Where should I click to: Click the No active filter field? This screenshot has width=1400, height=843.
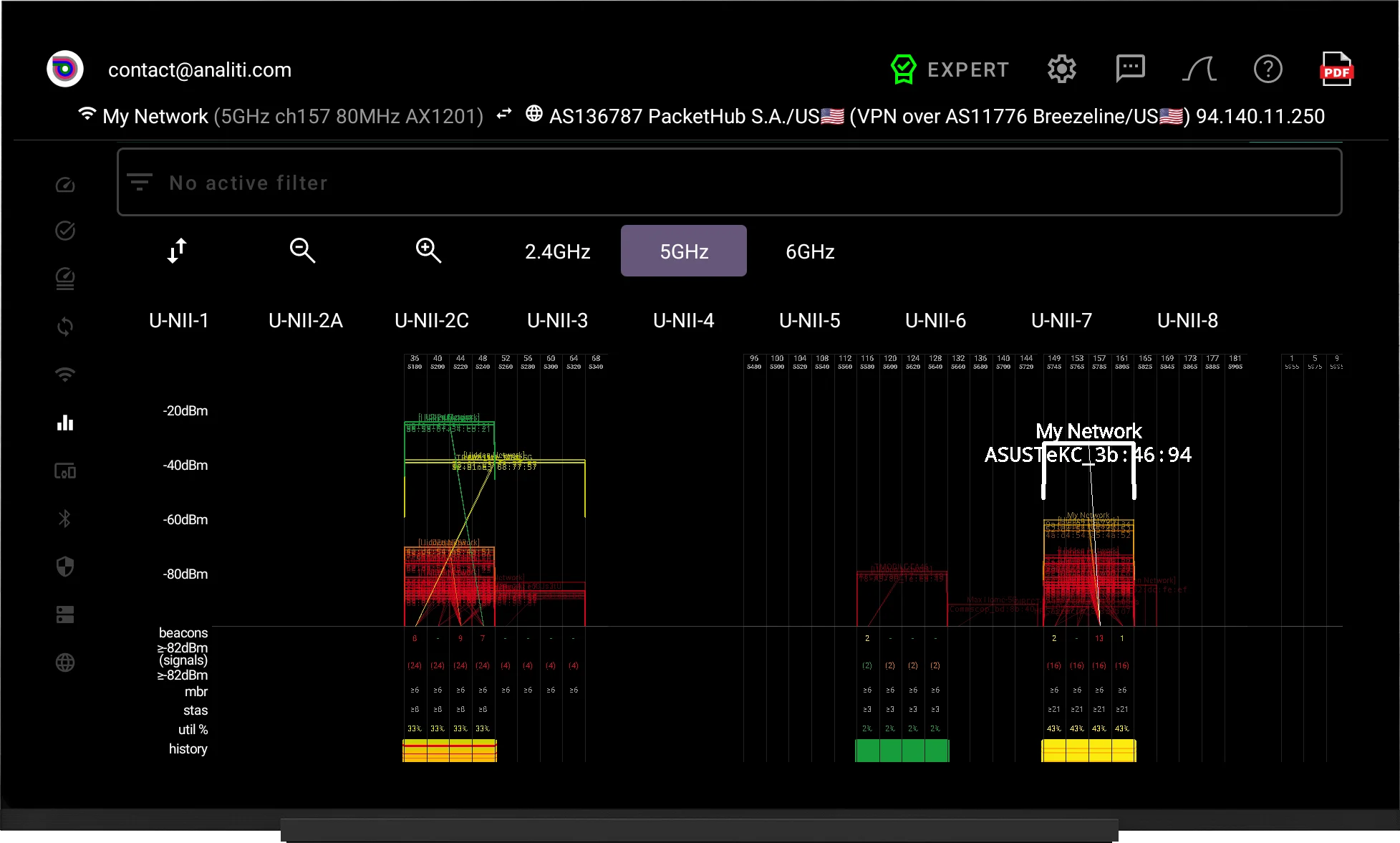[729, 182]
